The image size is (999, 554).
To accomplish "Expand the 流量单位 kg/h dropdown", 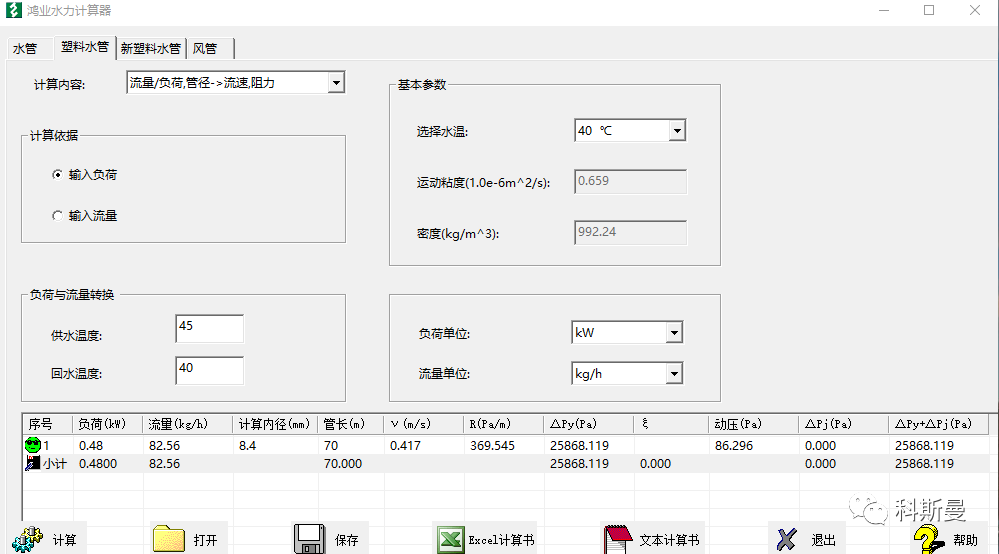I will 674,374.
